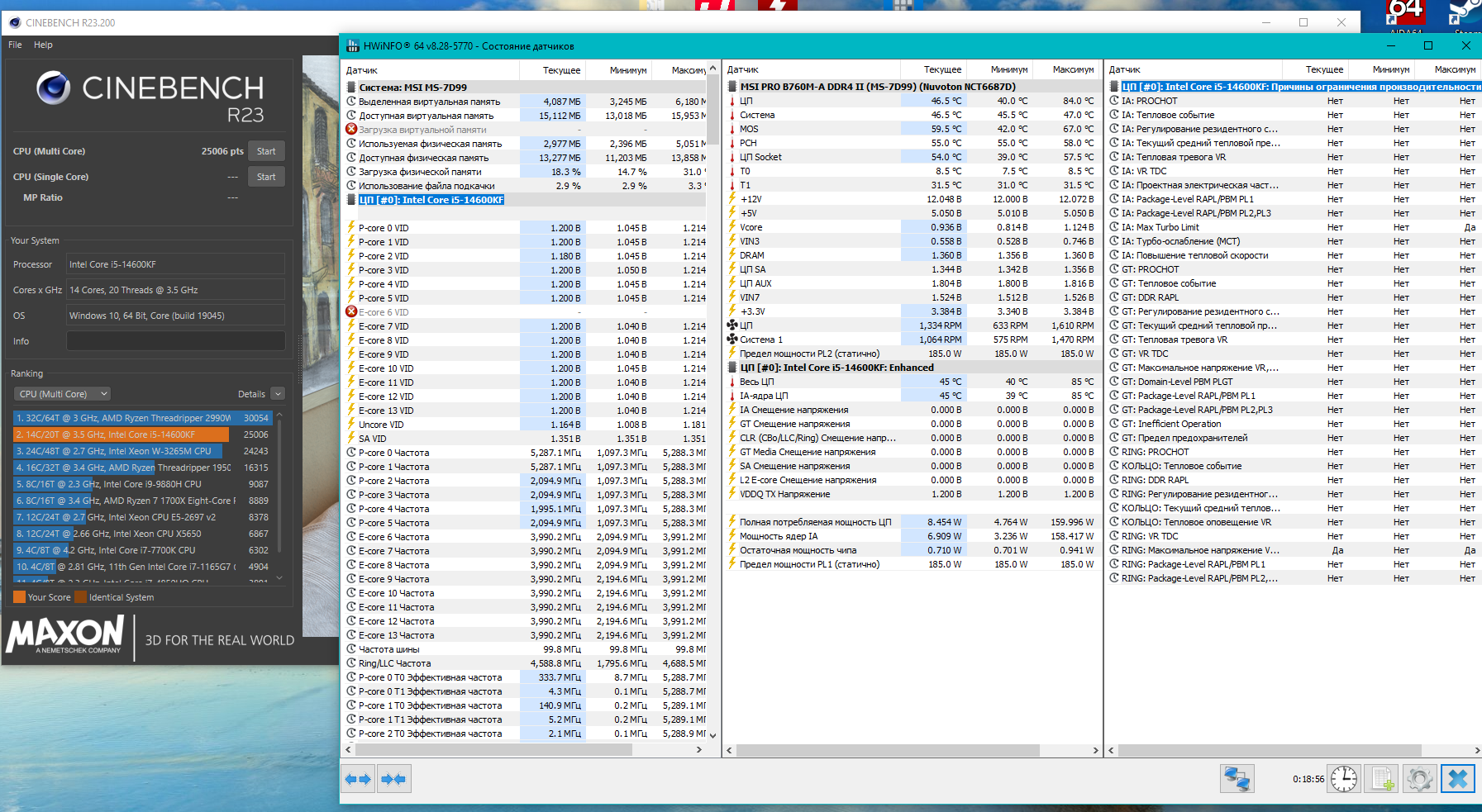1482x812 pixels.
Task: Click the left sensor panel's horizontal scroll right arrow
Action: 699,750
